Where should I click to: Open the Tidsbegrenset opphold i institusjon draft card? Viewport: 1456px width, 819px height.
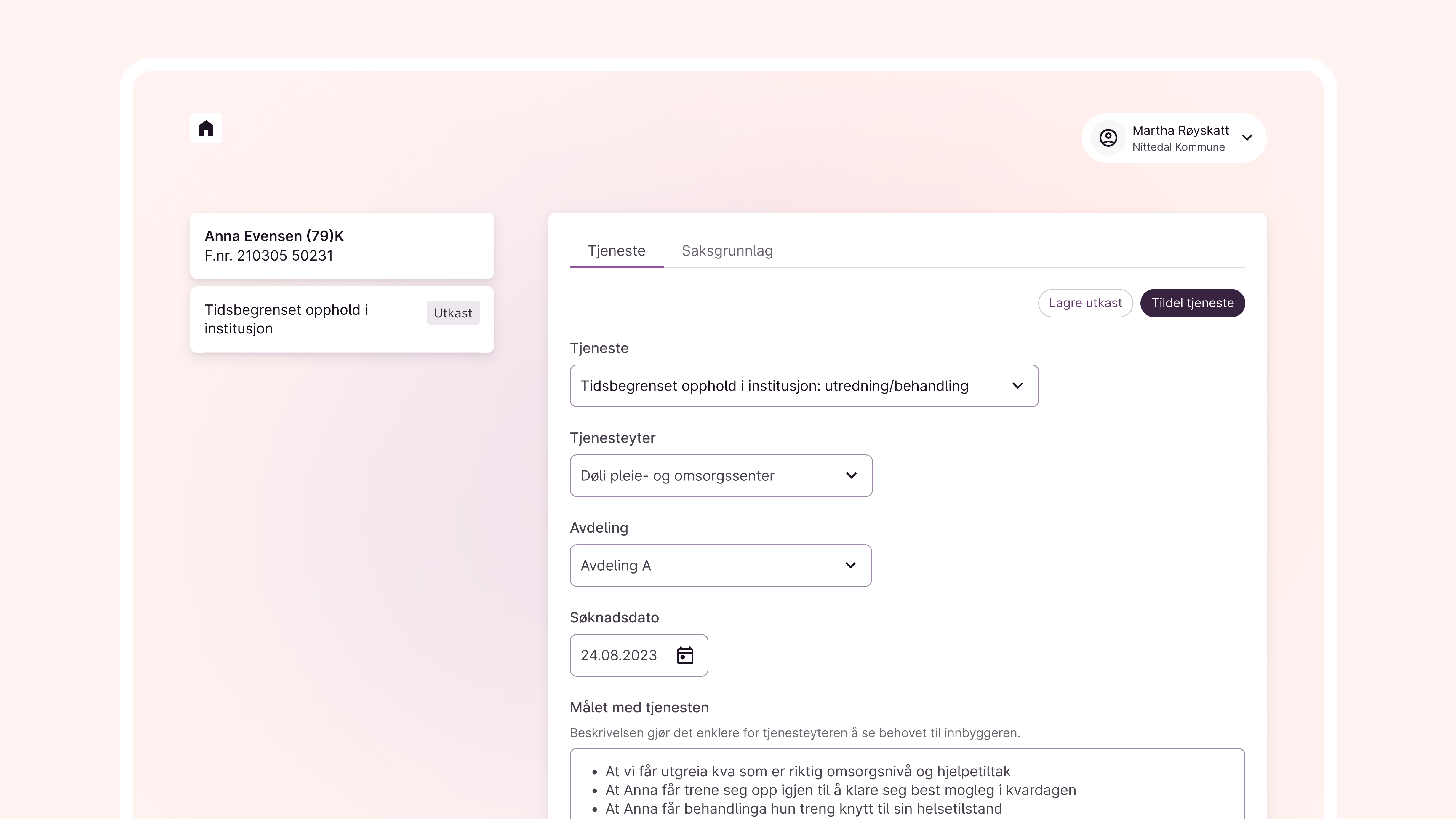342,320
